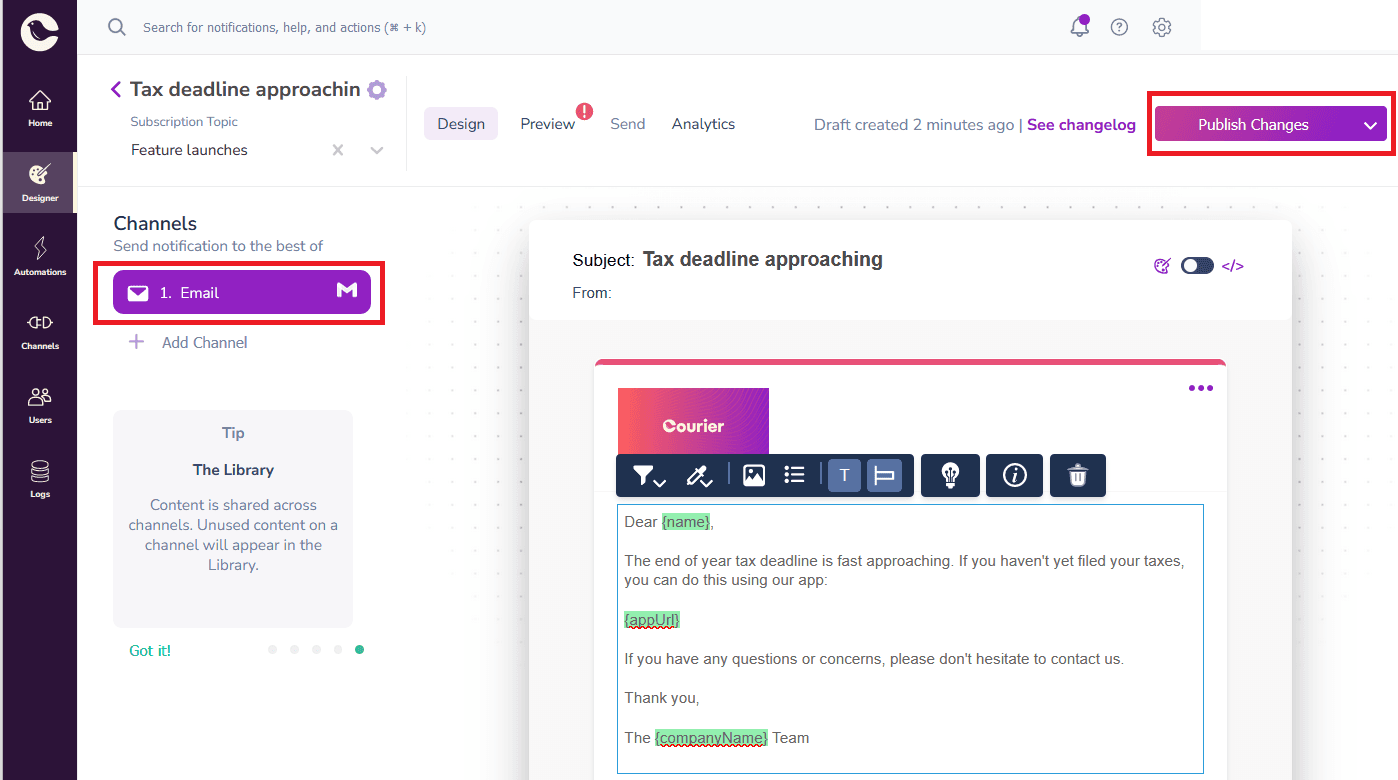Open the help question mark icon
The width and height of the screenshot is (1398, 780).
(1119, 27)
